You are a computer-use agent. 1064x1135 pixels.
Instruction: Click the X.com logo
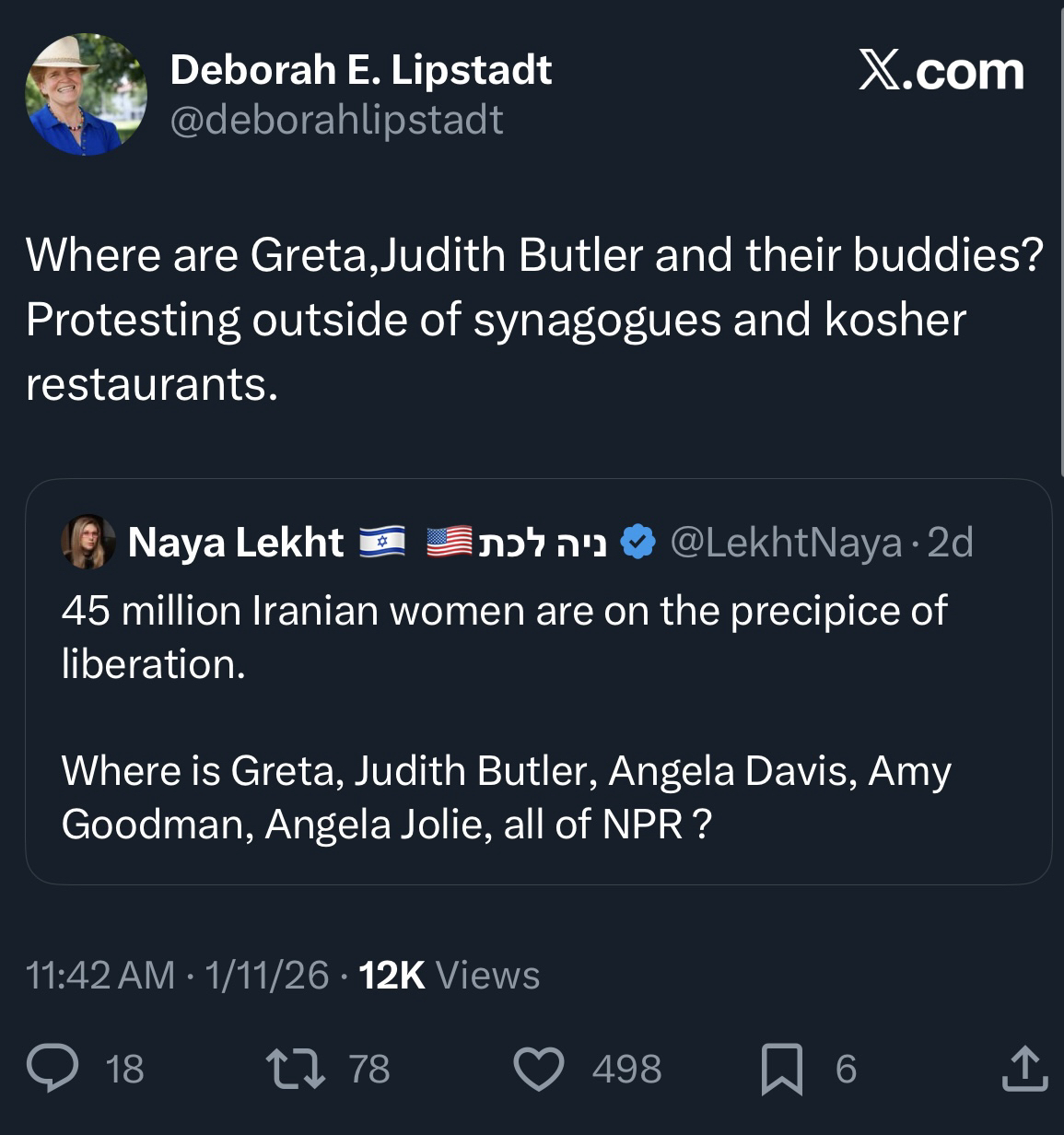pyautogui.click(x=941, y=71)
